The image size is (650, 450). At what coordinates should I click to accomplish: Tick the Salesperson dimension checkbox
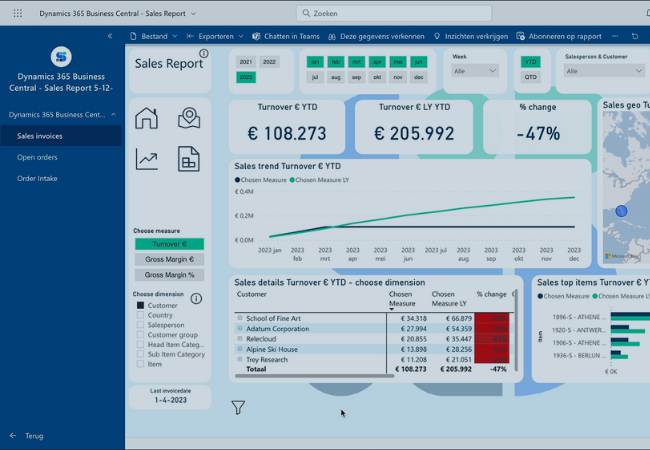(x=141, y=324)
